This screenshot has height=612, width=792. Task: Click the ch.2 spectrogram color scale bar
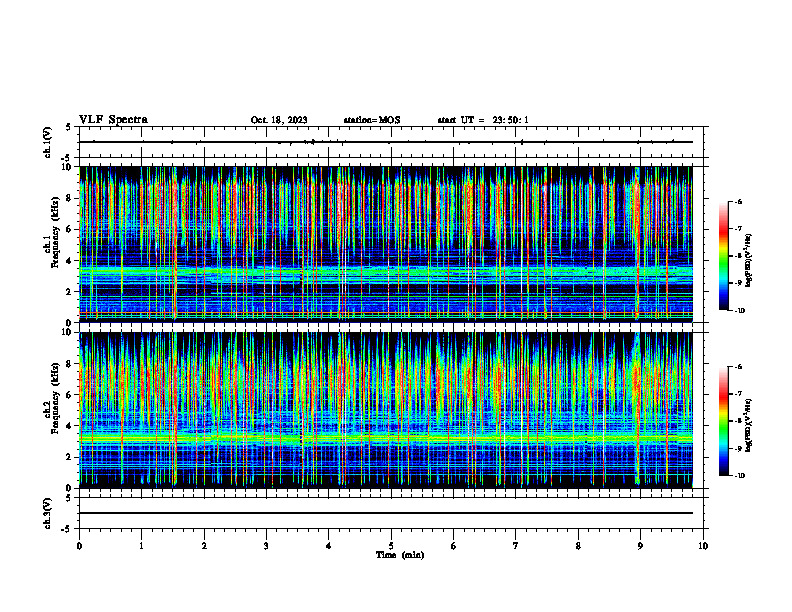pyautogui.click(x=724, y=421)
